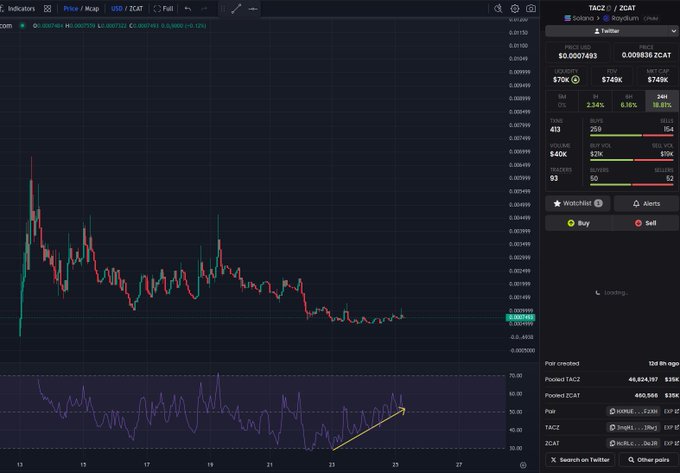Click the green status dot near OHLC values
Screen dimensions: 680x473
pos(22,26)
